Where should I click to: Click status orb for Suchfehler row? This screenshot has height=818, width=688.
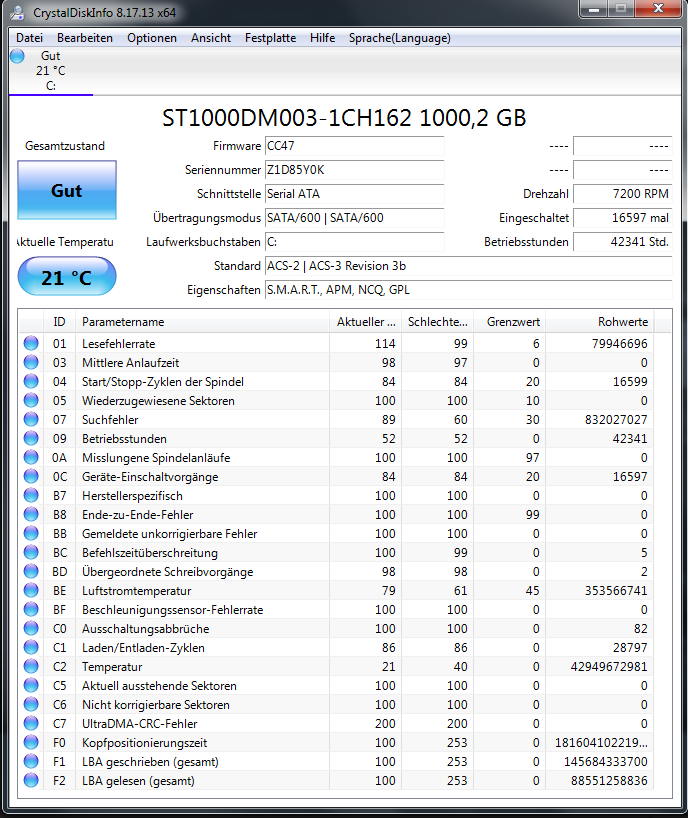coord(31,419)
